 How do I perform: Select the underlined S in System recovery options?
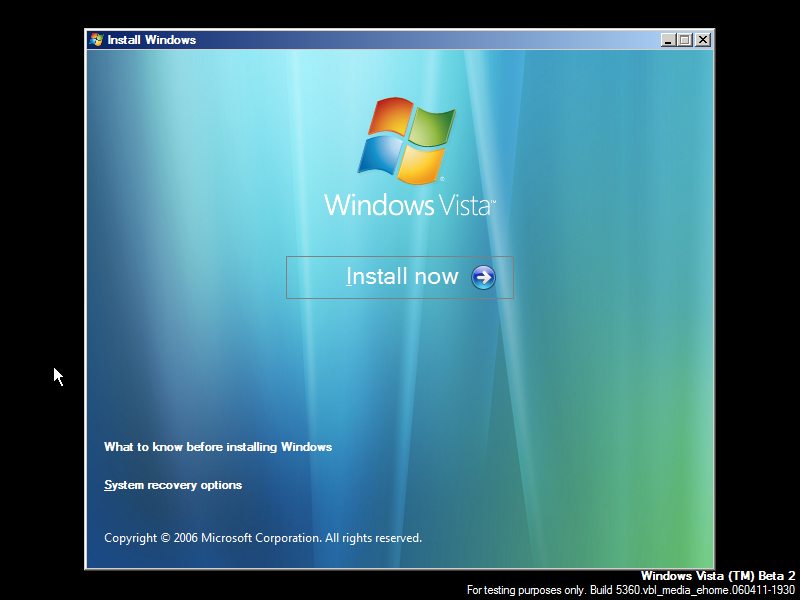(x=107, y=485)
